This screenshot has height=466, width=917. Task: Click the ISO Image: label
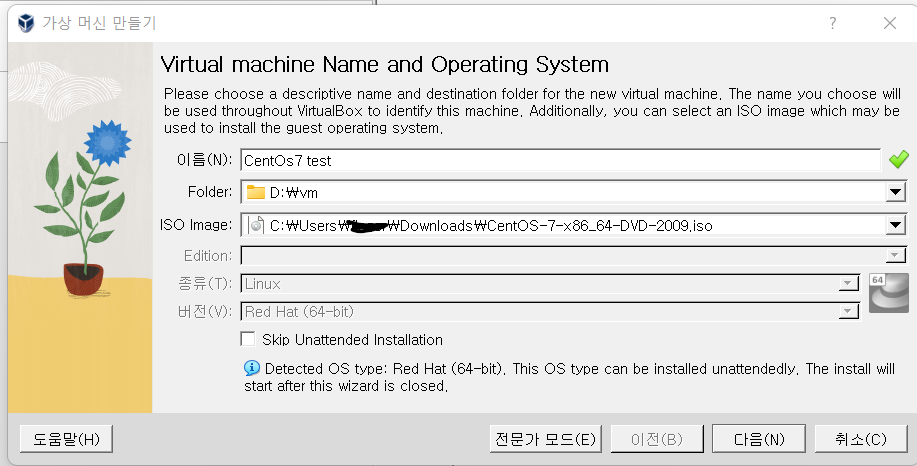196,225
